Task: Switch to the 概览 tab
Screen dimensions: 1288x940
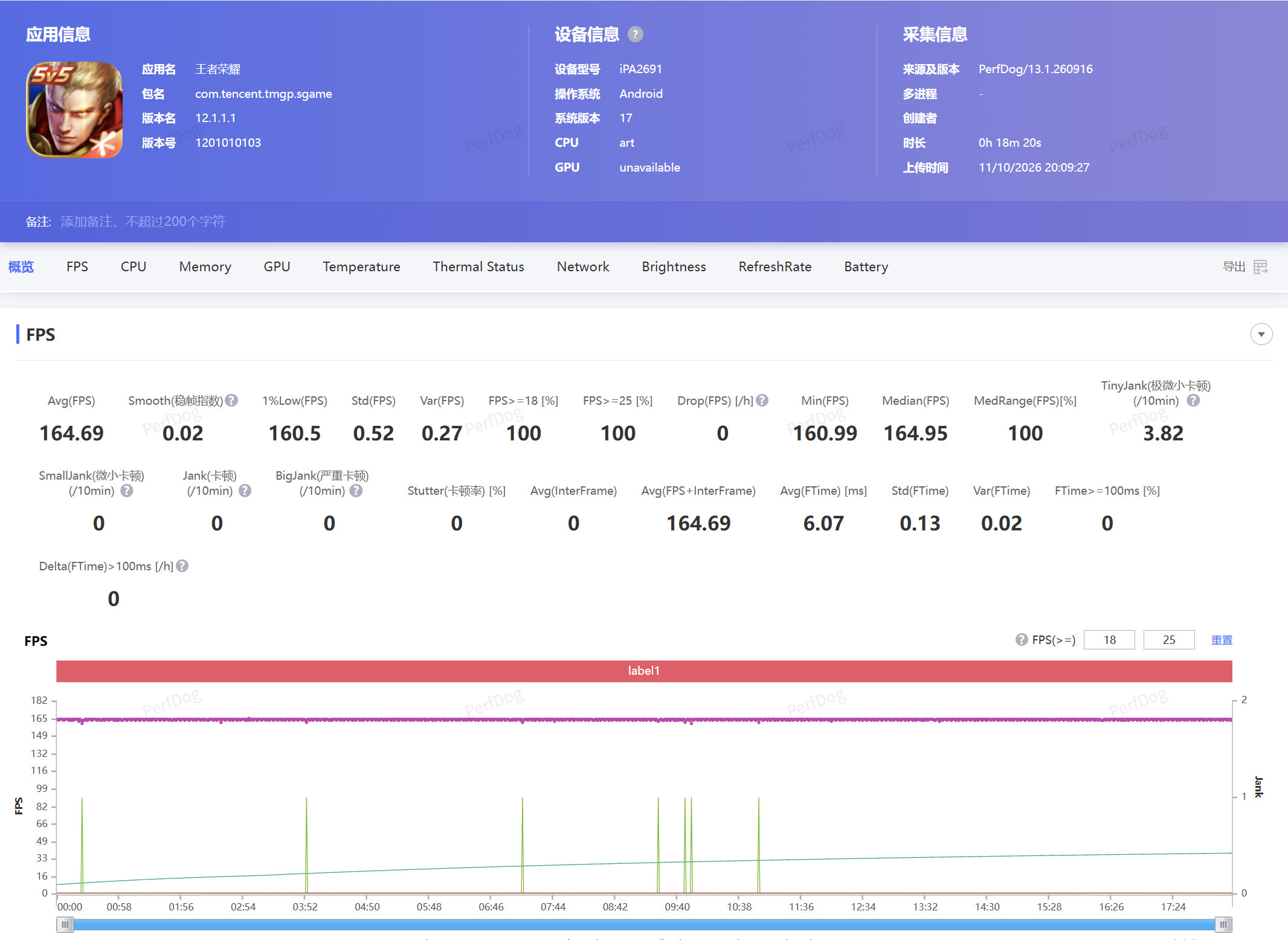Action: tap(21, 267)
